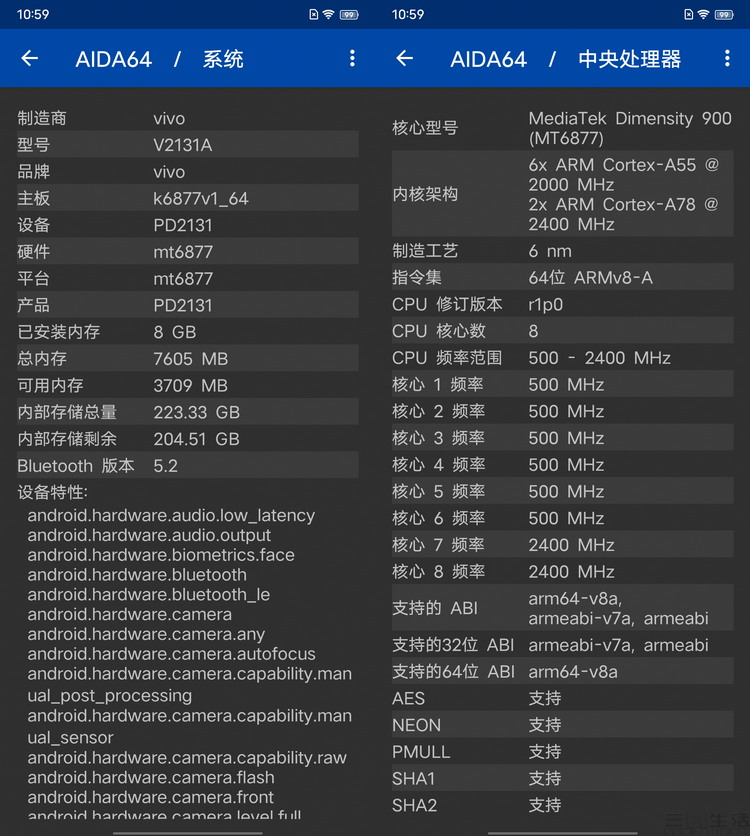Select the CPU 修订版本 r1p0 row

pyautogui.click(x=562, y=304)
